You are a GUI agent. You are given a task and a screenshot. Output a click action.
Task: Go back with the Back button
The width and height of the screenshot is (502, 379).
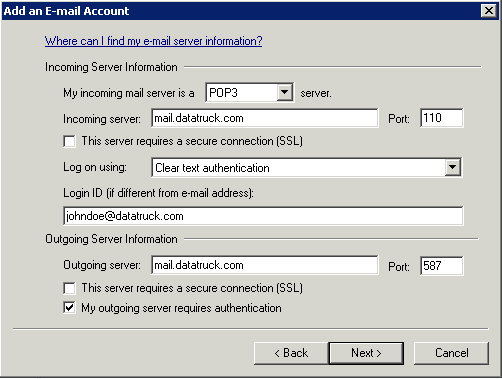coord(291,353)
